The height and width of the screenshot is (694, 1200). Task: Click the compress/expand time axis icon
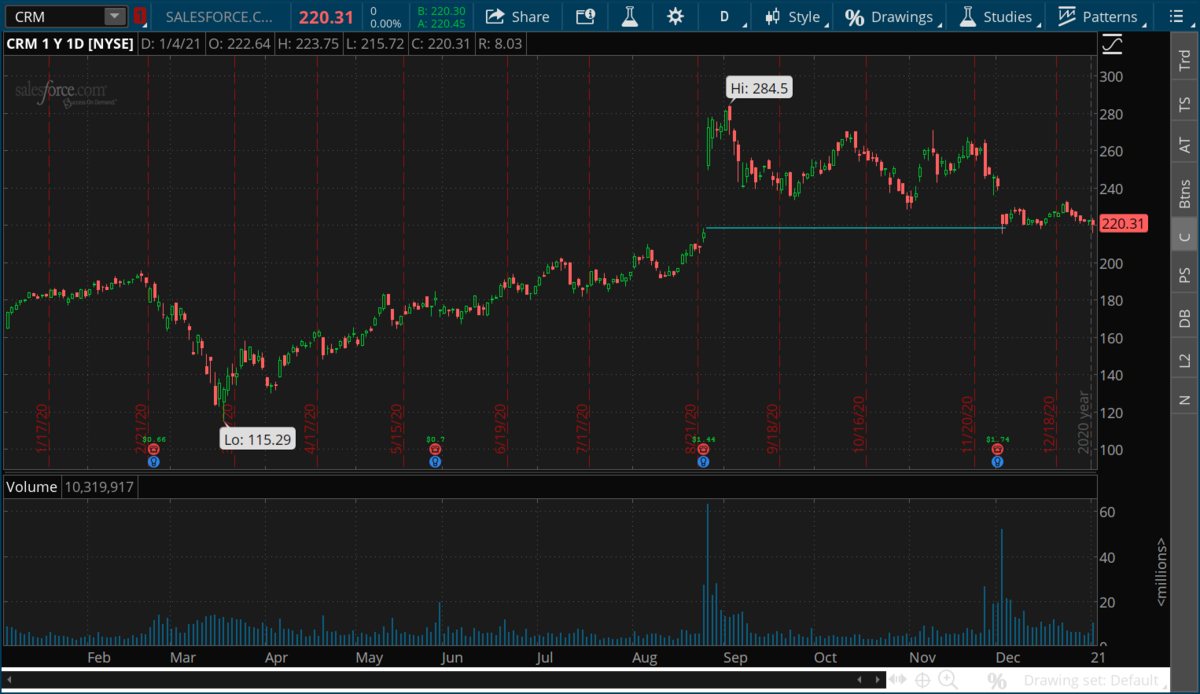(898, 680)
